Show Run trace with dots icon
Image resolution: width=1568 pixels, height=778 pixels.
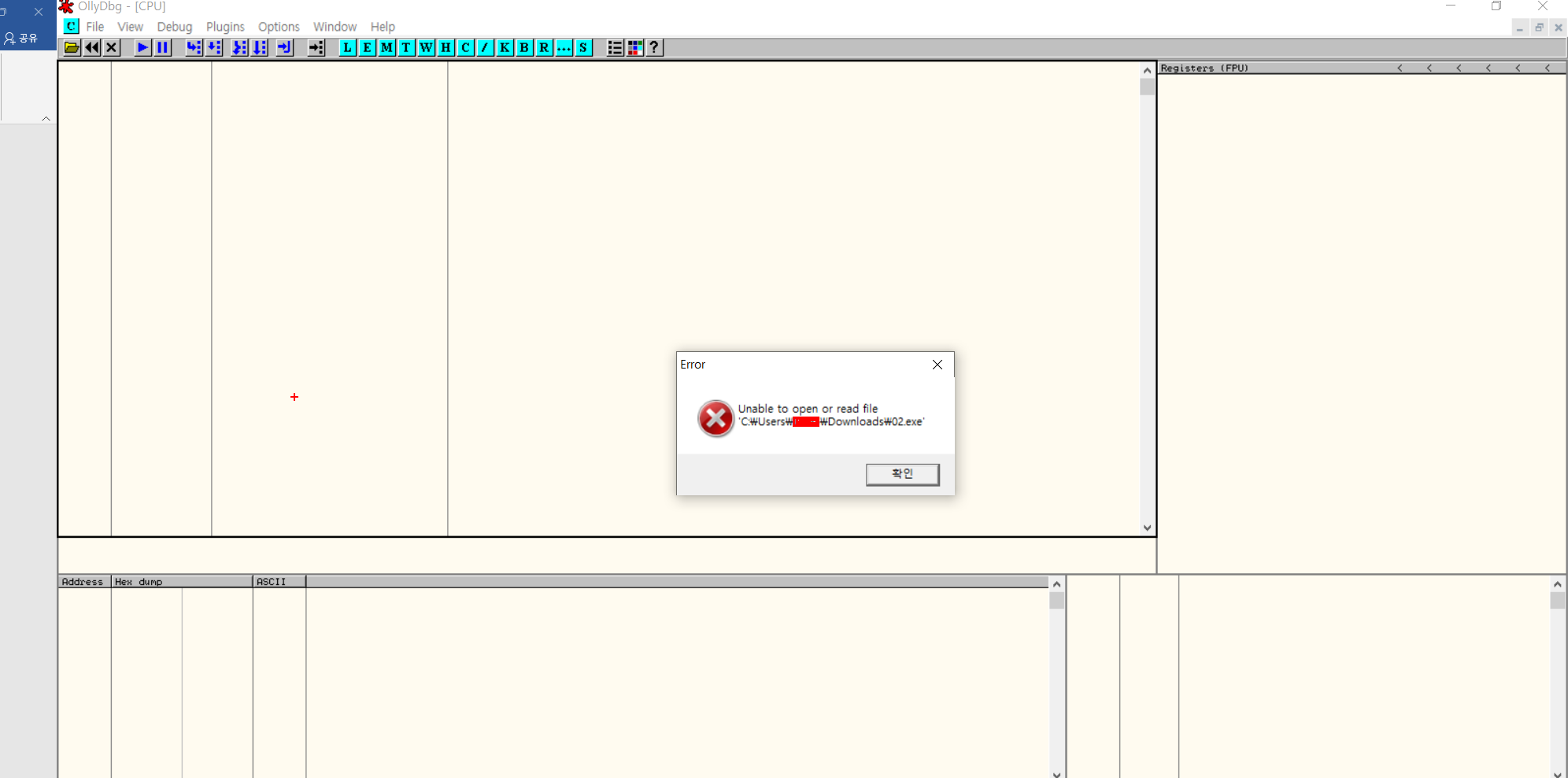pyautogui.click(x=564, y=48)
